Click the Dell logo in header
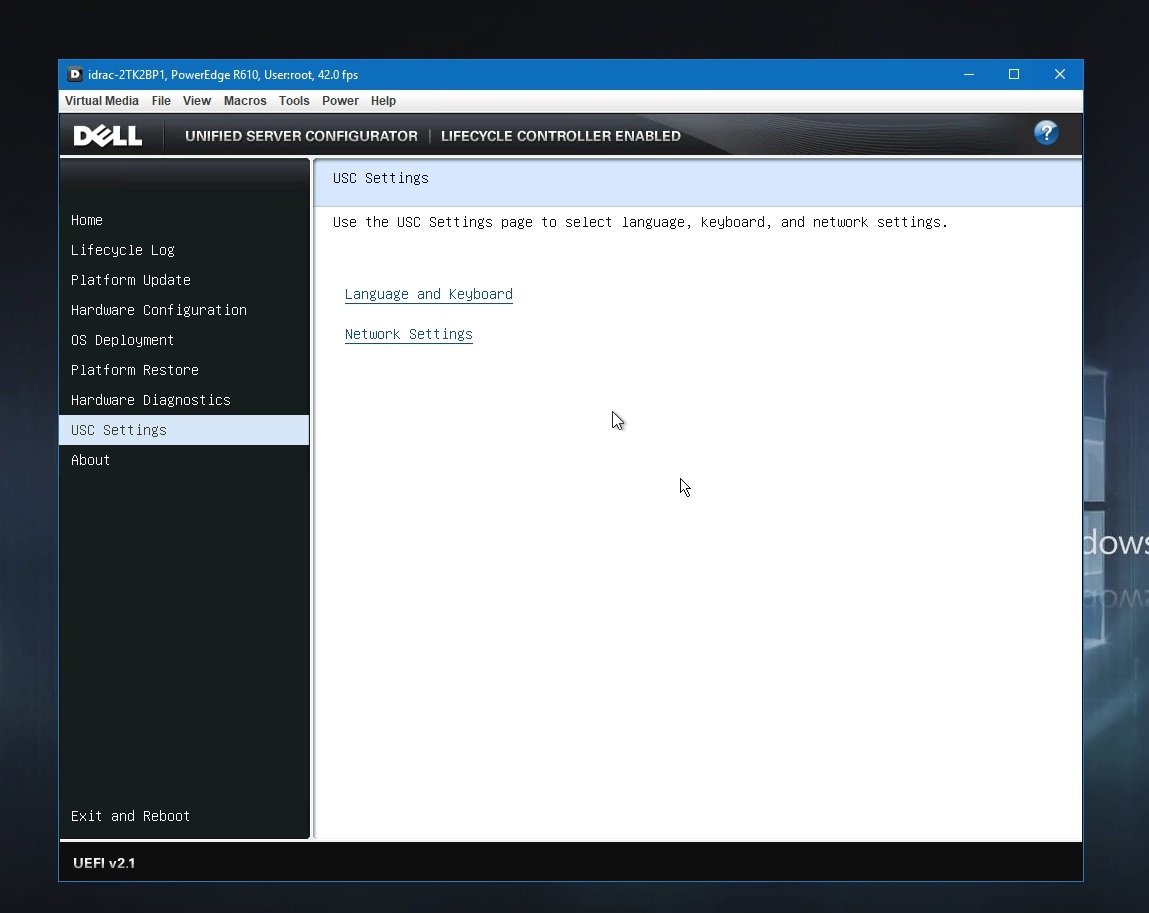The image size is (1149, 913). pos(108,136)
